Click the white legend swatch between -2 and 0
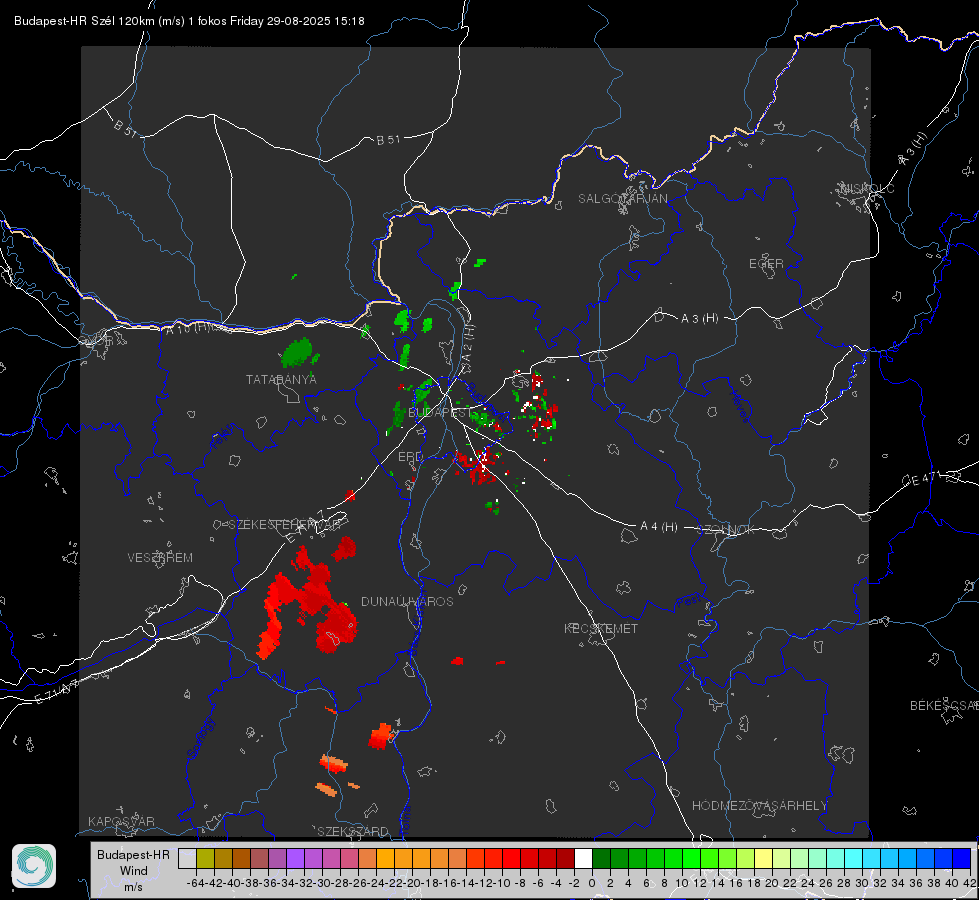The width and height of the screenshot is (979, 900). 583,858
